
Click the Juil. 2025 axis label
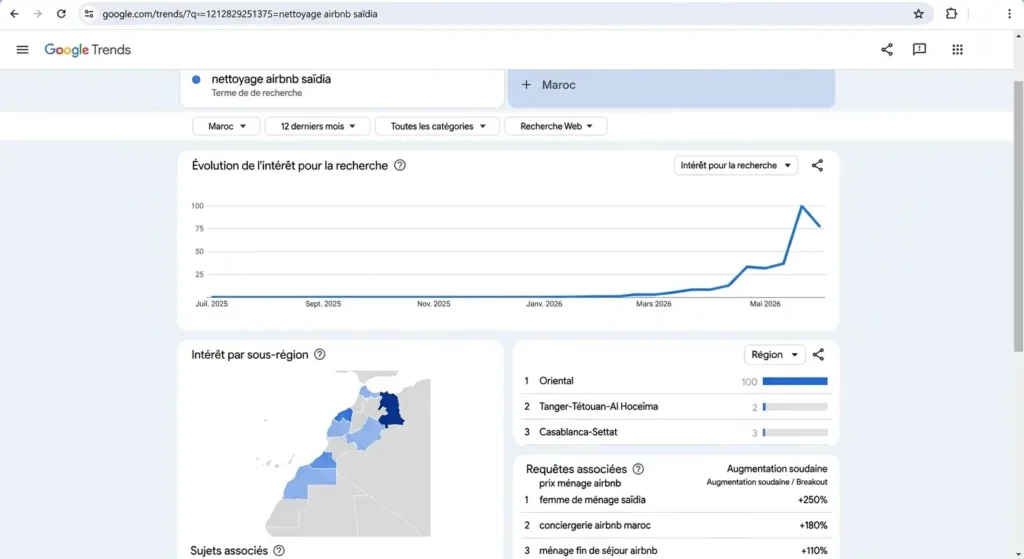pos(212,304)
